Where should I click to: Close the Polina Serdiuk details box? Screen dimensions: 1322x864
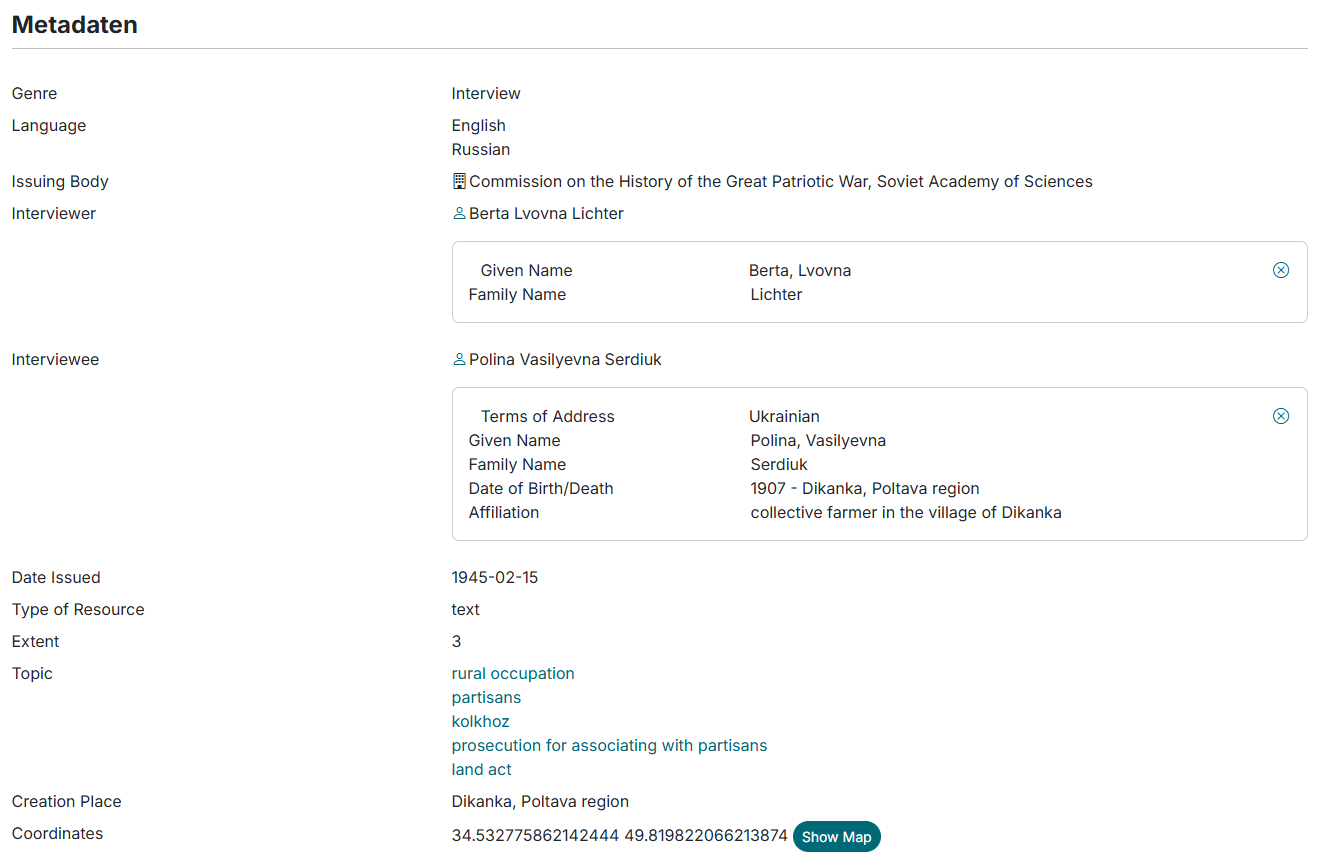(1281, 416)
